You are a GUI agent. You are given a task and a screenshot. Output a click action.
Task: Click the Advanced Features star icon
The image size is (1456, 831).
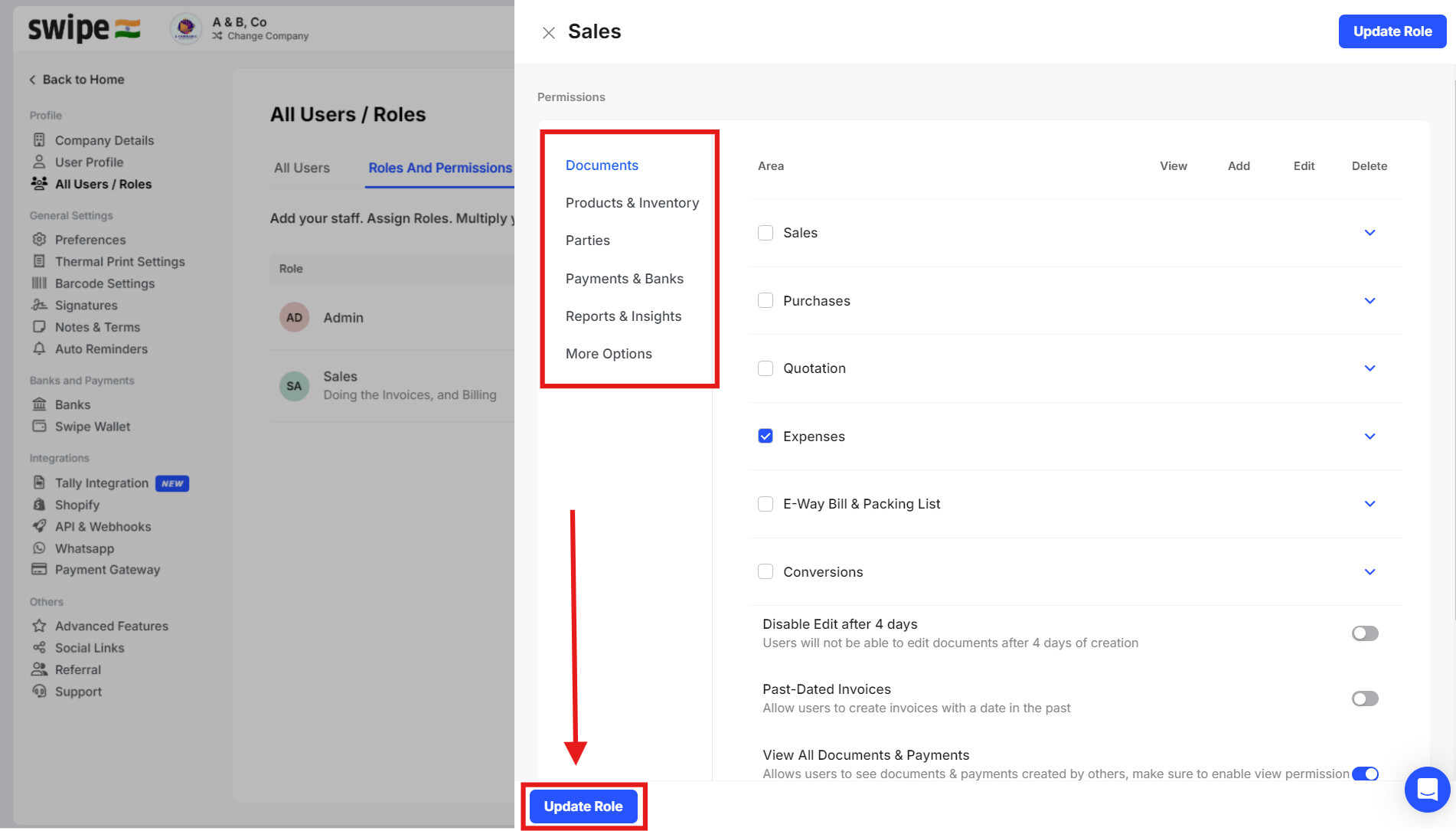39,626
